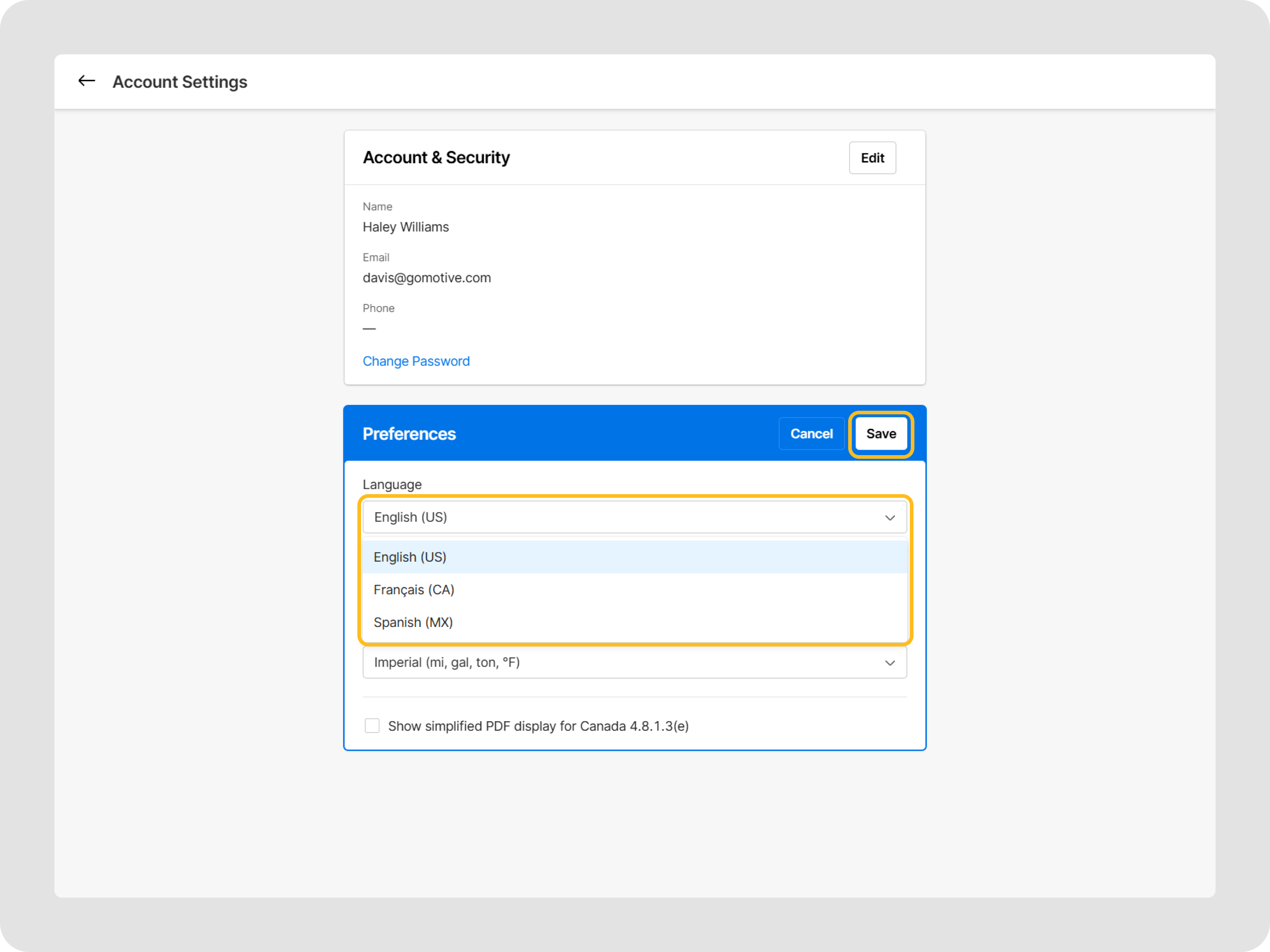Click the Show simplified PDF display label
Screen dimensions: 1270x952
coord(538,727)
